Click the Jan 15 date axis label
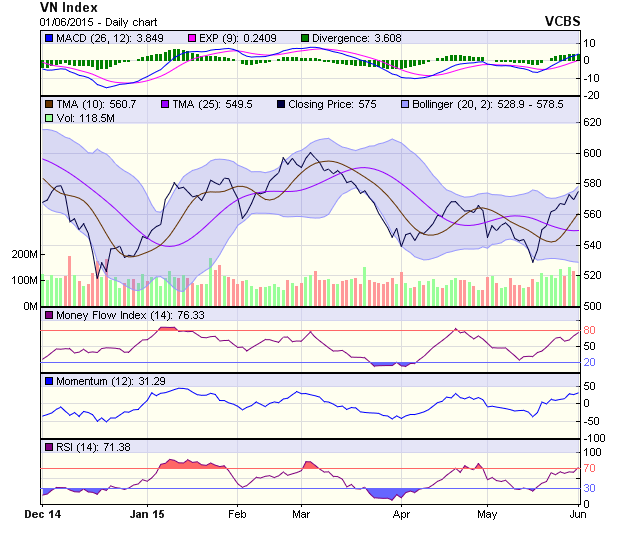Image resolution: width=620 pixels, height=535 pixels. 147,514
